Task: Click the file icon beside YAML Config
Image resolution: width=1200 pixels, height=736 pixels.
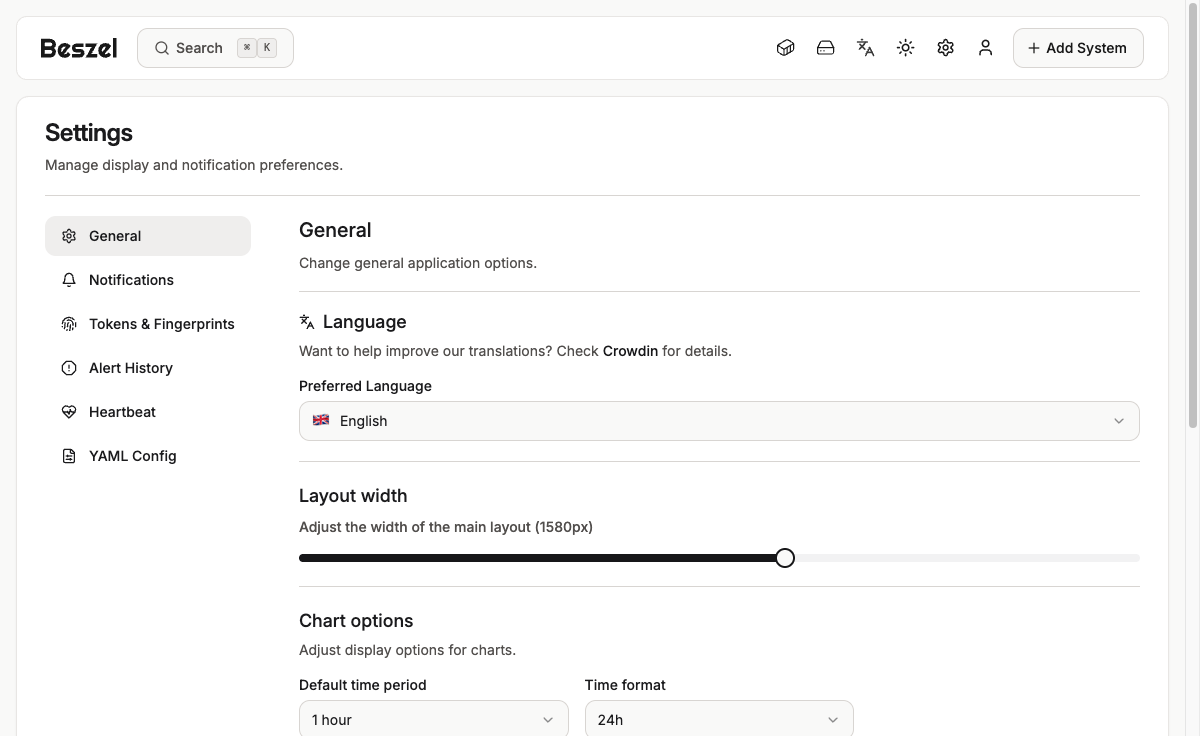Action: 69,456
